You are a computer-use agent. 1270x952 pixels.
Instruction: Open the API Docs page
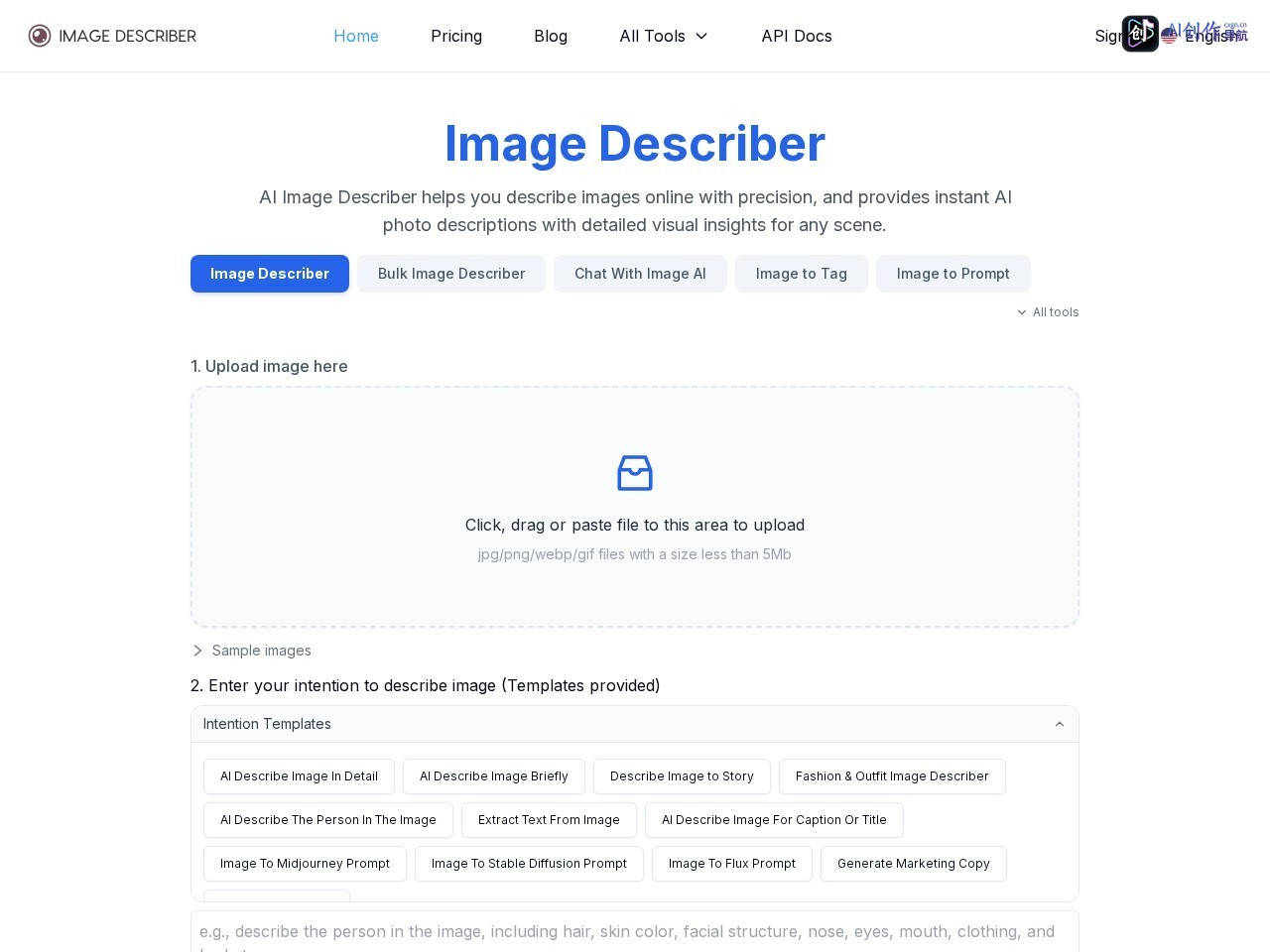click(x=797, y=36)
